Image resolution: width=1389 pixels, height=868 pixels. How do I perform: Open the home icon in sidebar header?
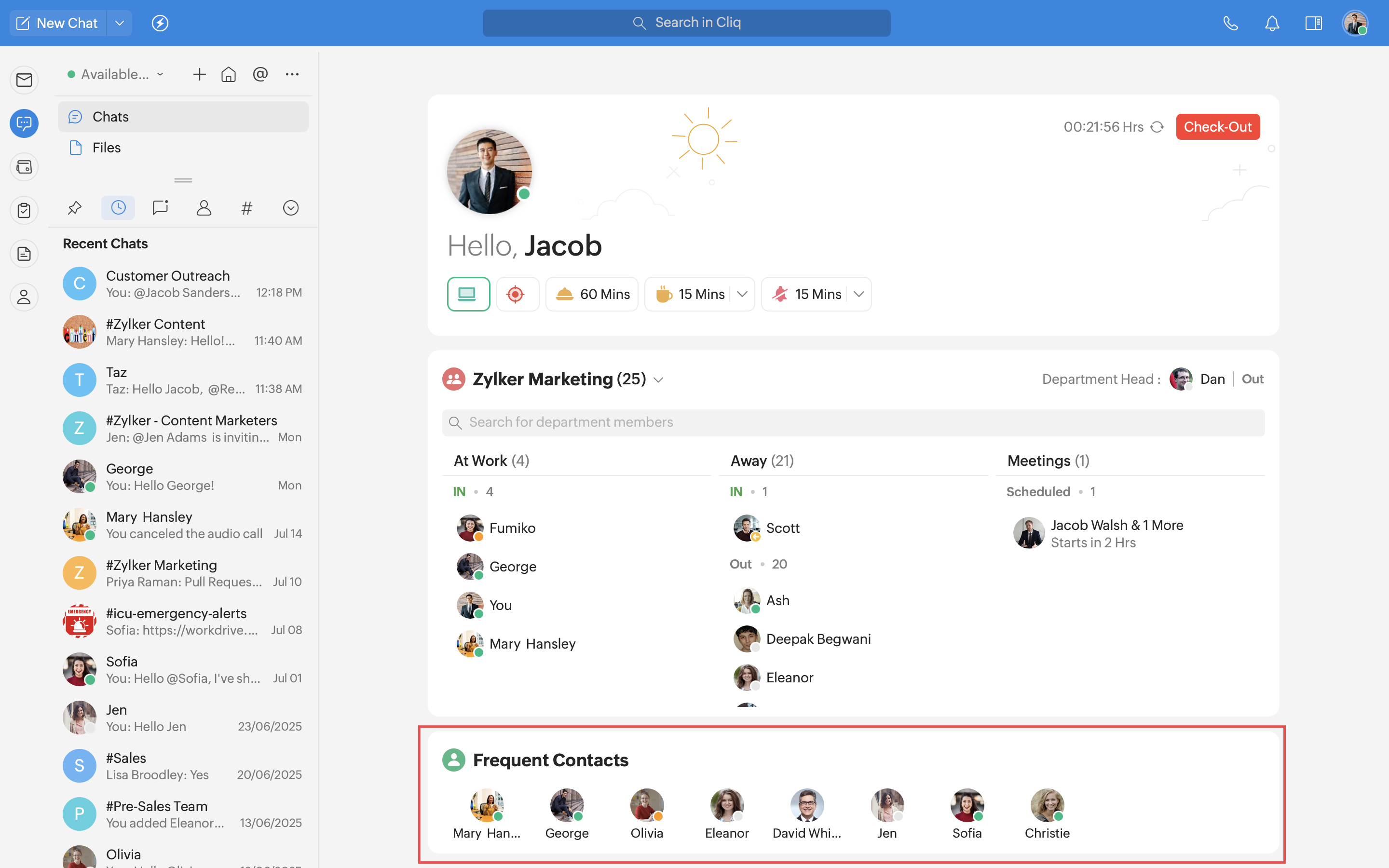[x=229, y=75]
